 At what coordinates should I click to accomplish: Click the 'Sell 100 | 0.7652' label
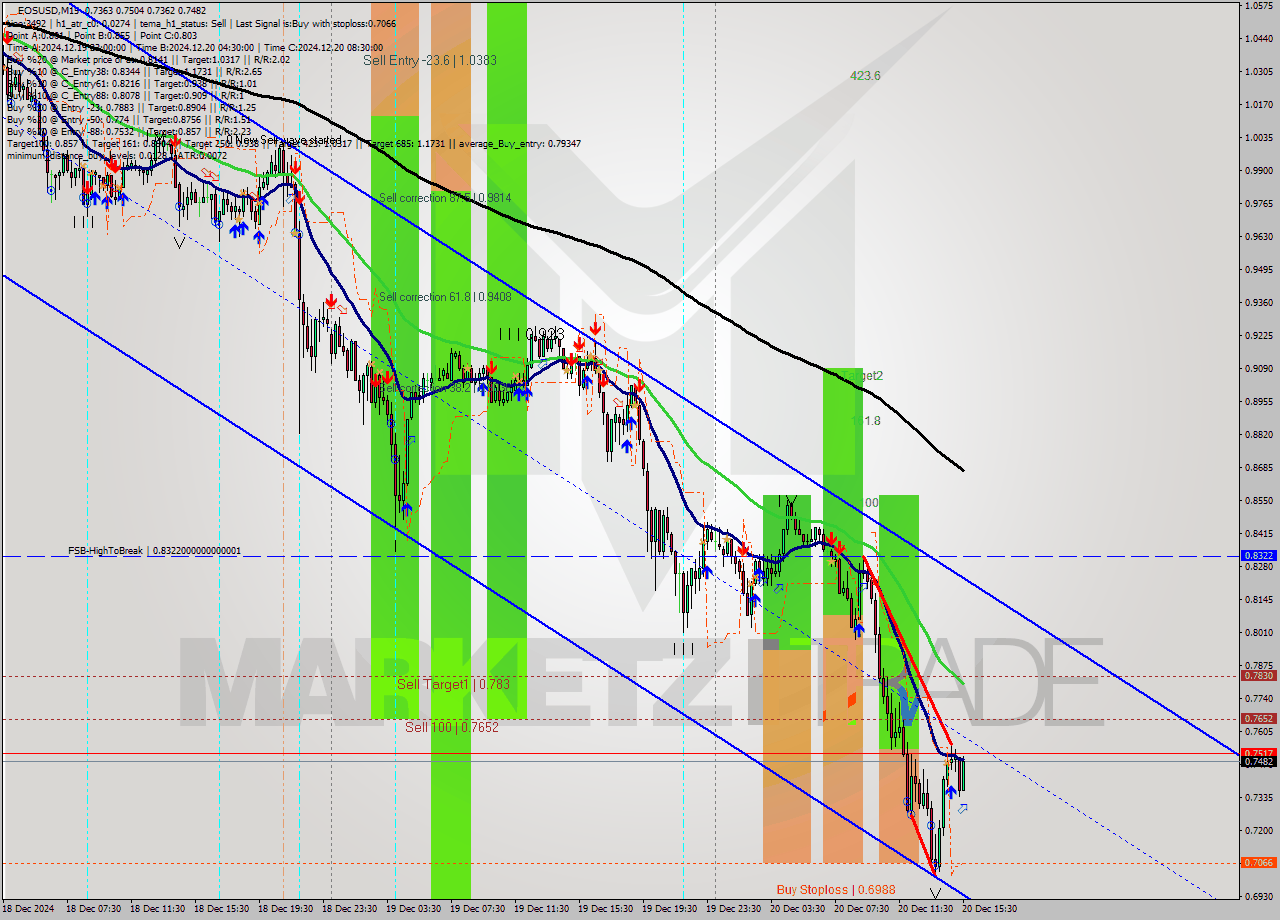click(452, 727)
